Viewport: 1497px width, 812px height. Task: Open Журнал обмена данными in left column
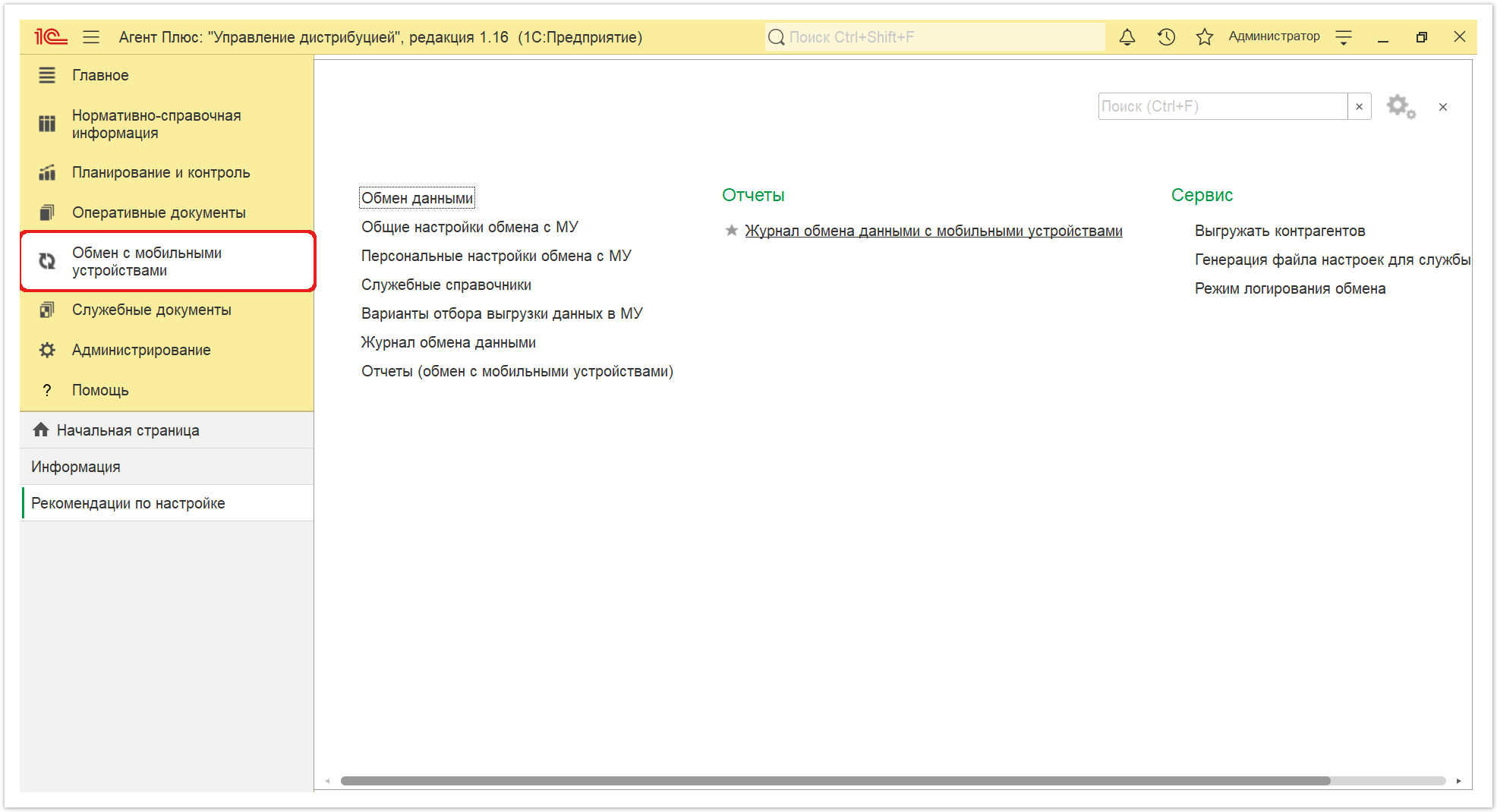(449, 342)
